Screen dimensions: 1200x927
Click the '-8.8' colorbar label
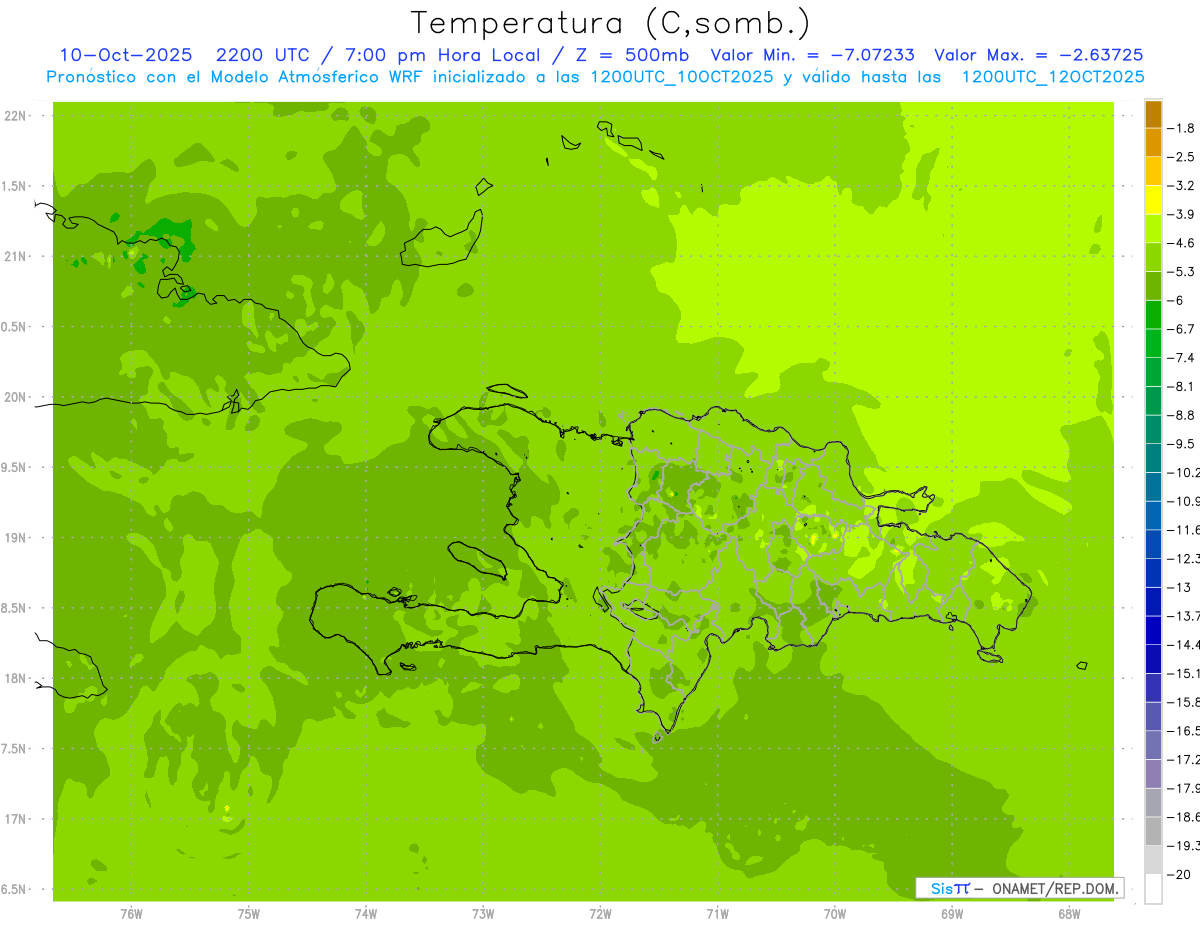coord(1182,415)
